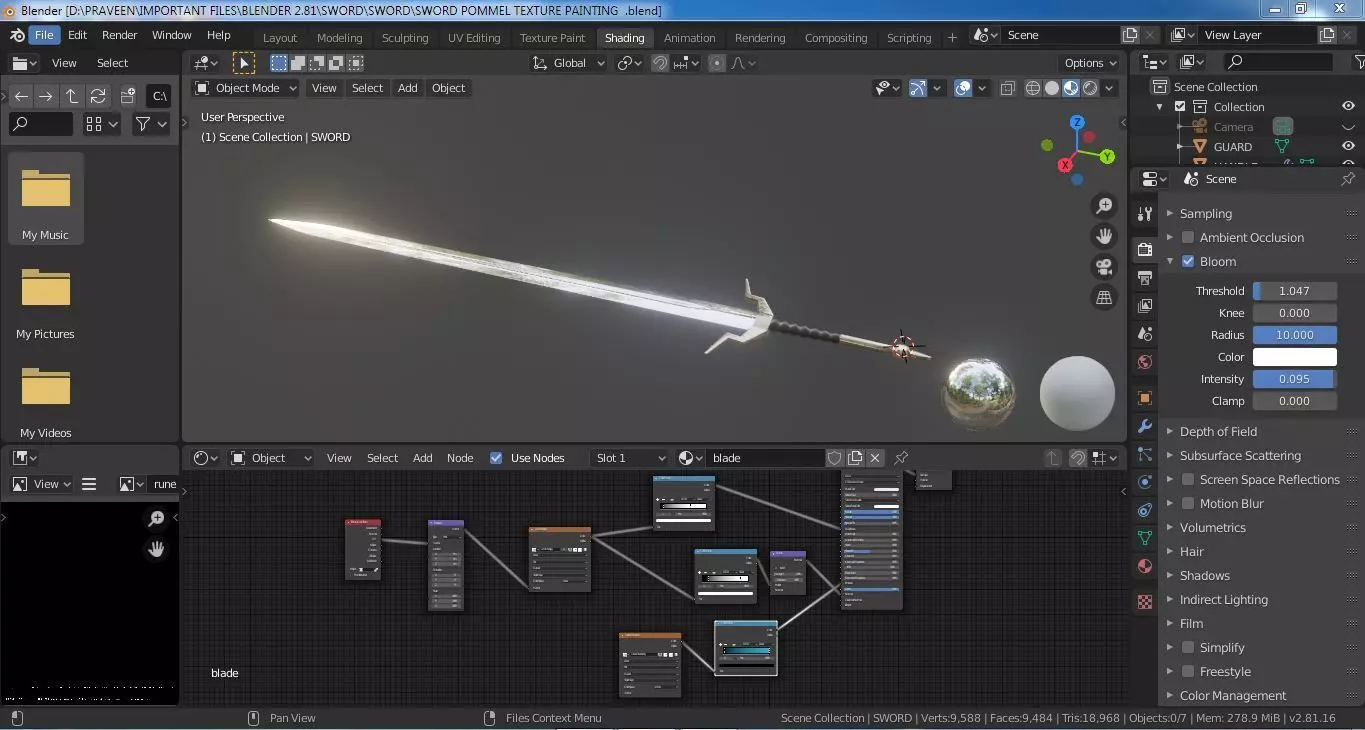Refresh the file browser list
Viewport: 1365px width, 730px height.
[97, 96]
